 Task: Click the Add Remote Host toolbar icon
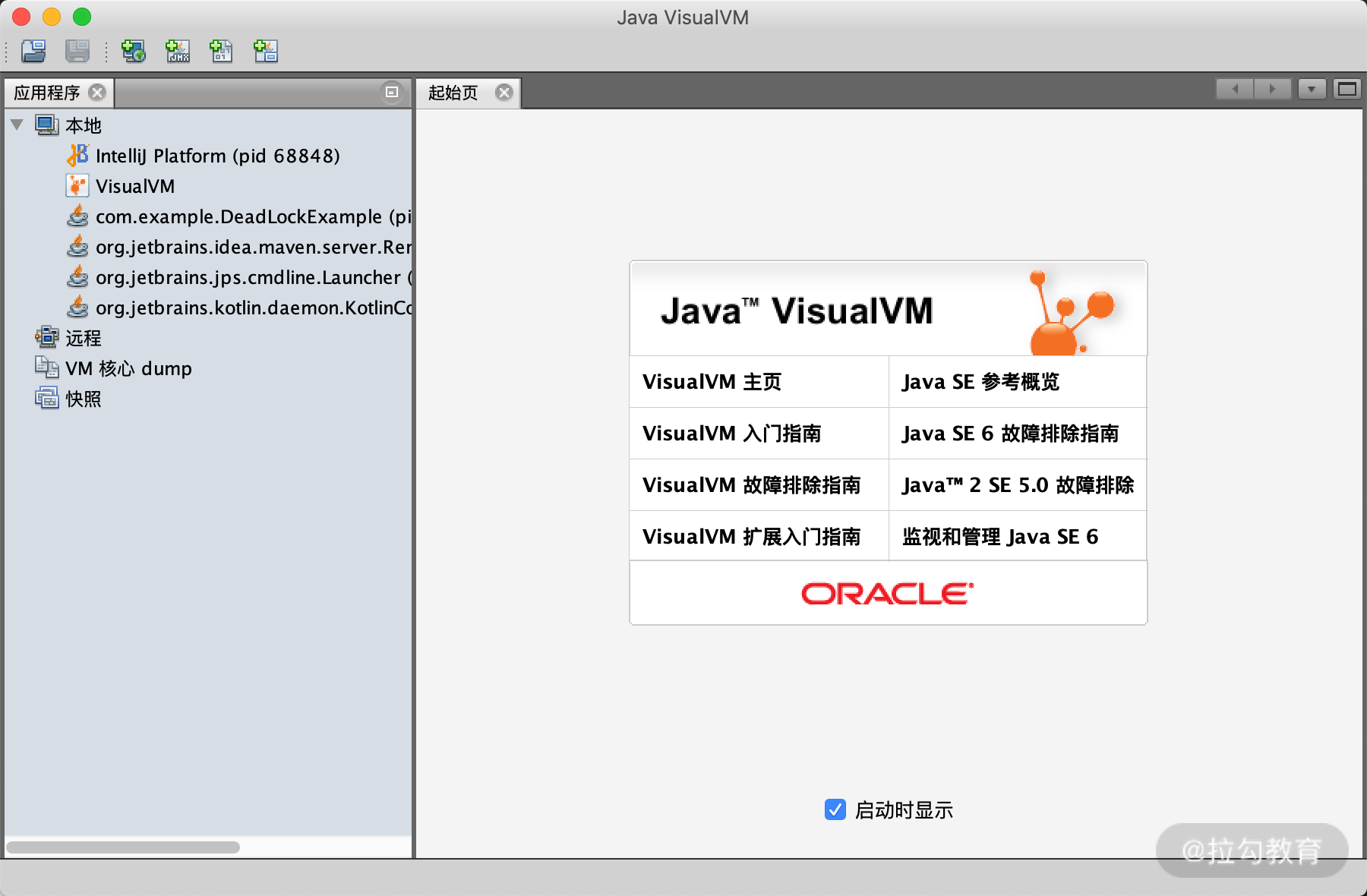[x=134, y=51]
